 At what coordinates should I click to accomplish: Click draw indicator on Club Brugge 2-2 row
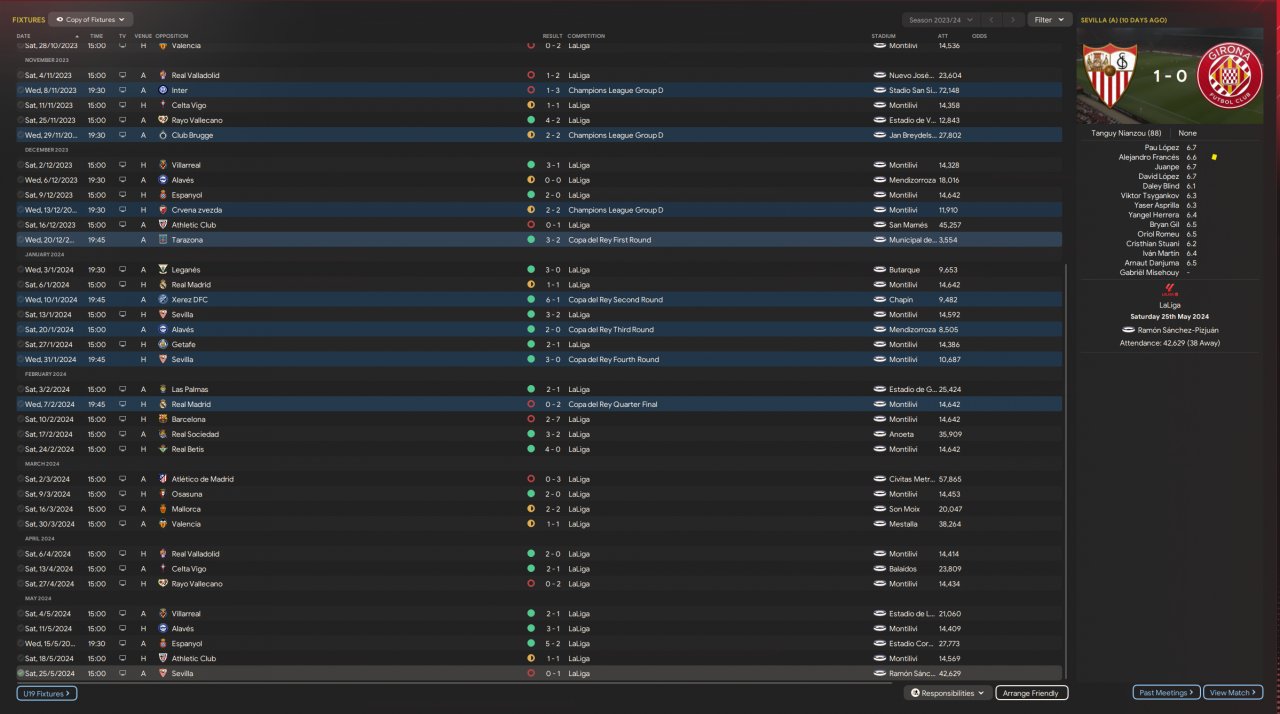pyautogui.click(x=531, y=135)
